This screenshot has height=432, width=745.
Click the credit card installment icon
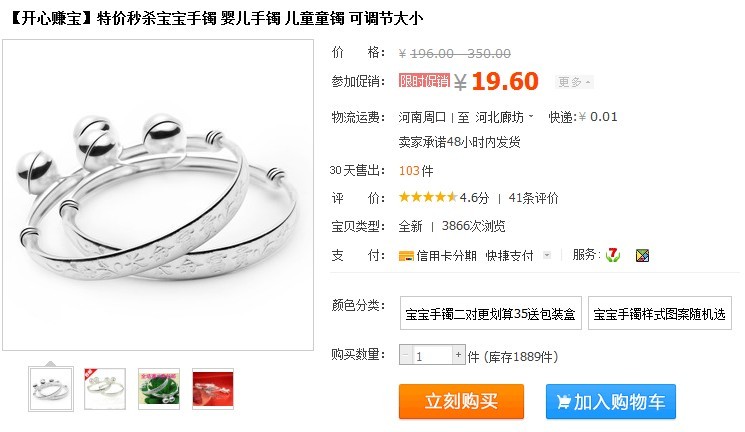click(406, 256)
